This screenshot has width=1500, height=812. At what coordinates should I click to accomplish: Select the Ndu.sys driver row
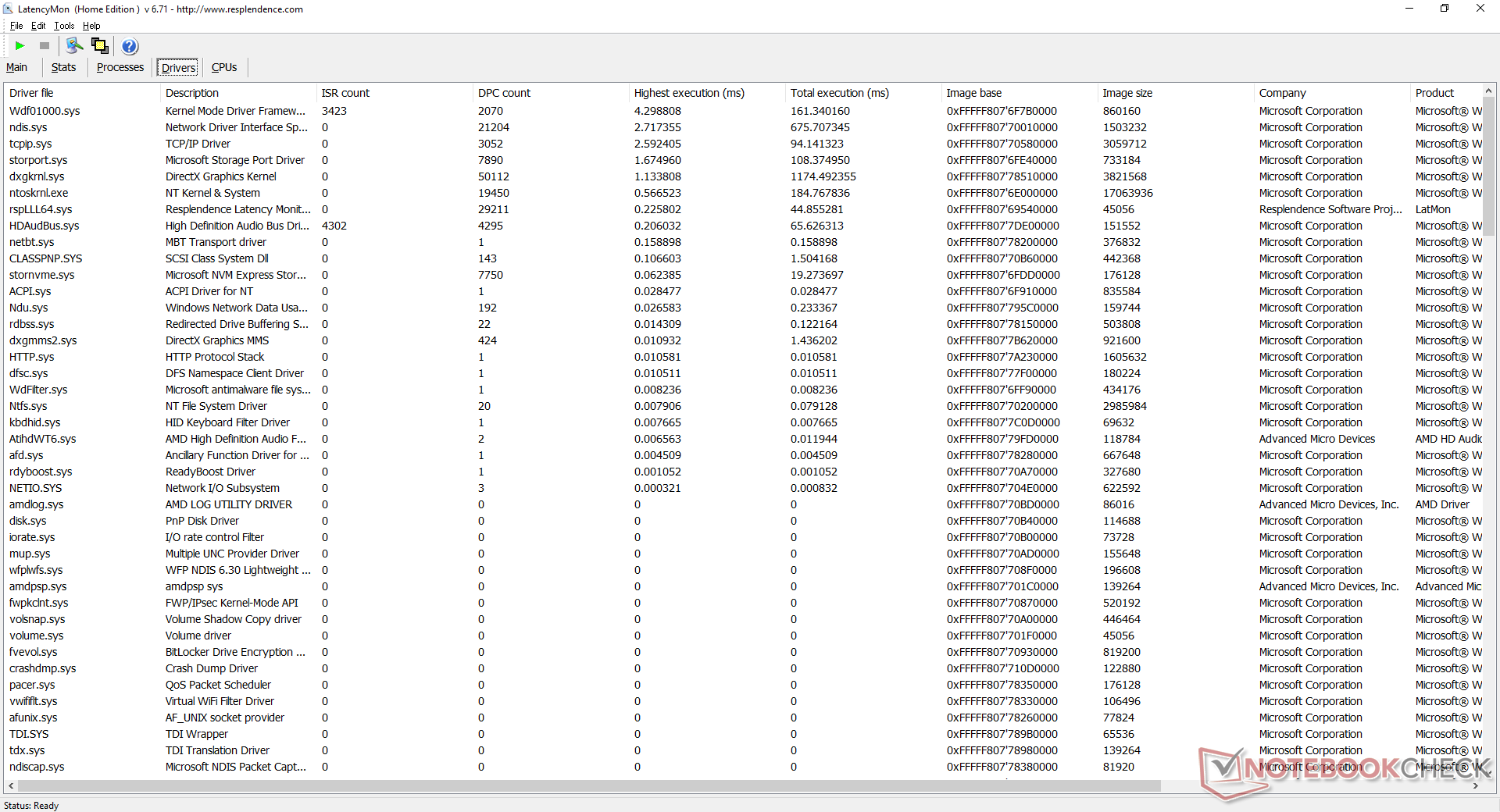point(743,308)
